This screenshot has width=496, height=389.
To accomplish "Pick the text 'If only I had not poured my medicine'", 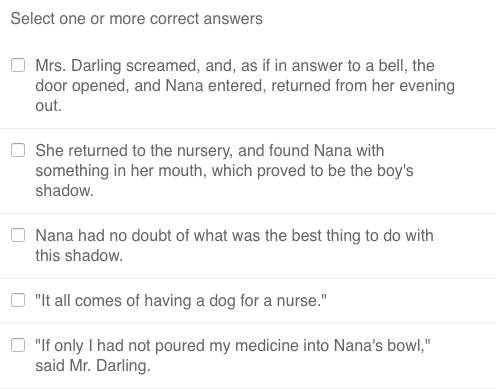I will 233,355.
